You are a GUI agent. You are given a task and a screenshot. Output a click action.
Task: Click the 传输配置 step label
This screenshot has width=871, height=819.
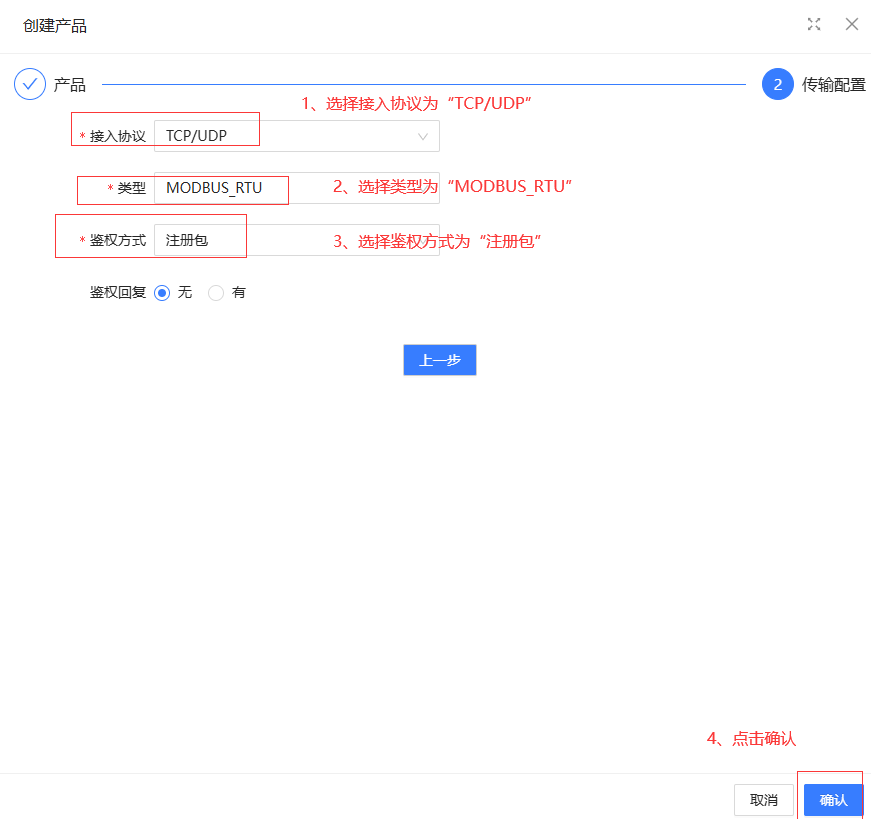coord(833,85)
